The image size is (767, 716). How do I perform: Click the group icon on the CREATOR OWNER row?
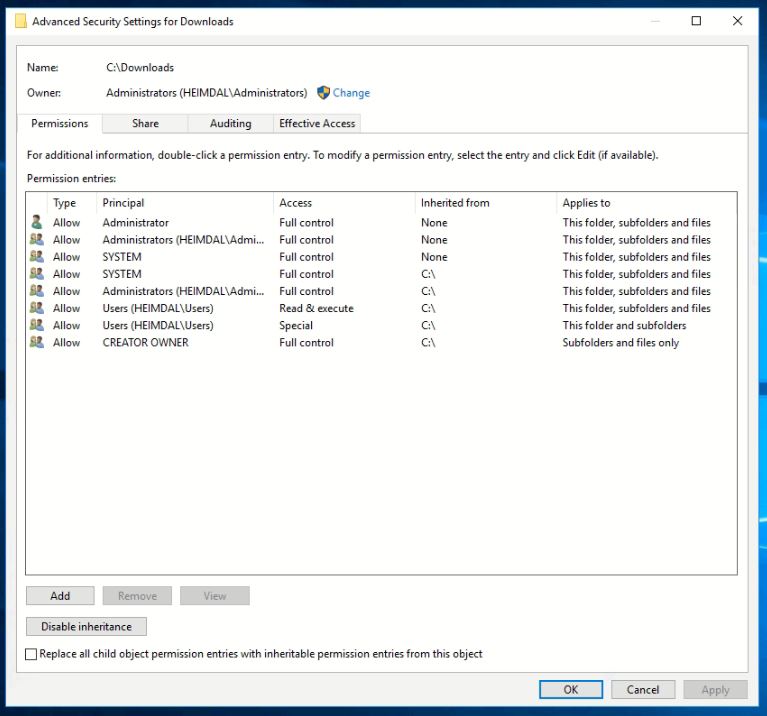37,342
